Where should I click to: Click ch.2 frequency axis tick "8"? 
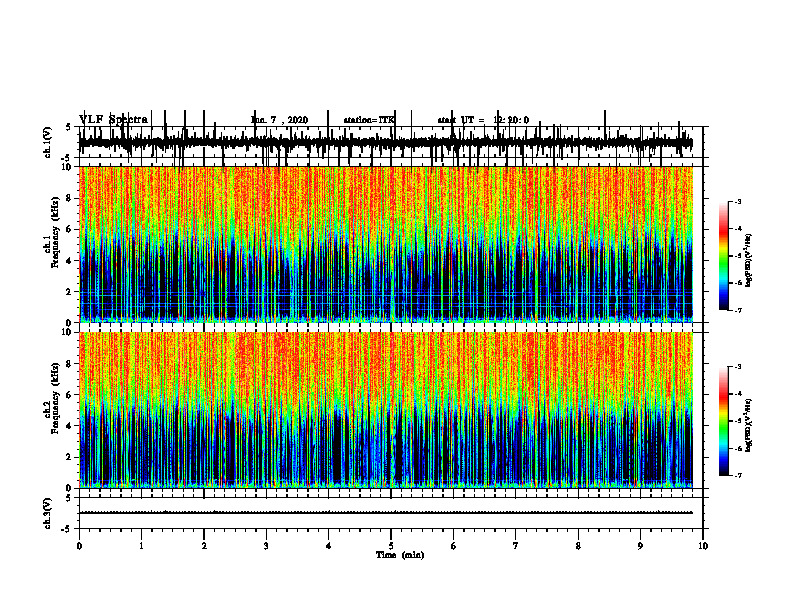(69, 364)
